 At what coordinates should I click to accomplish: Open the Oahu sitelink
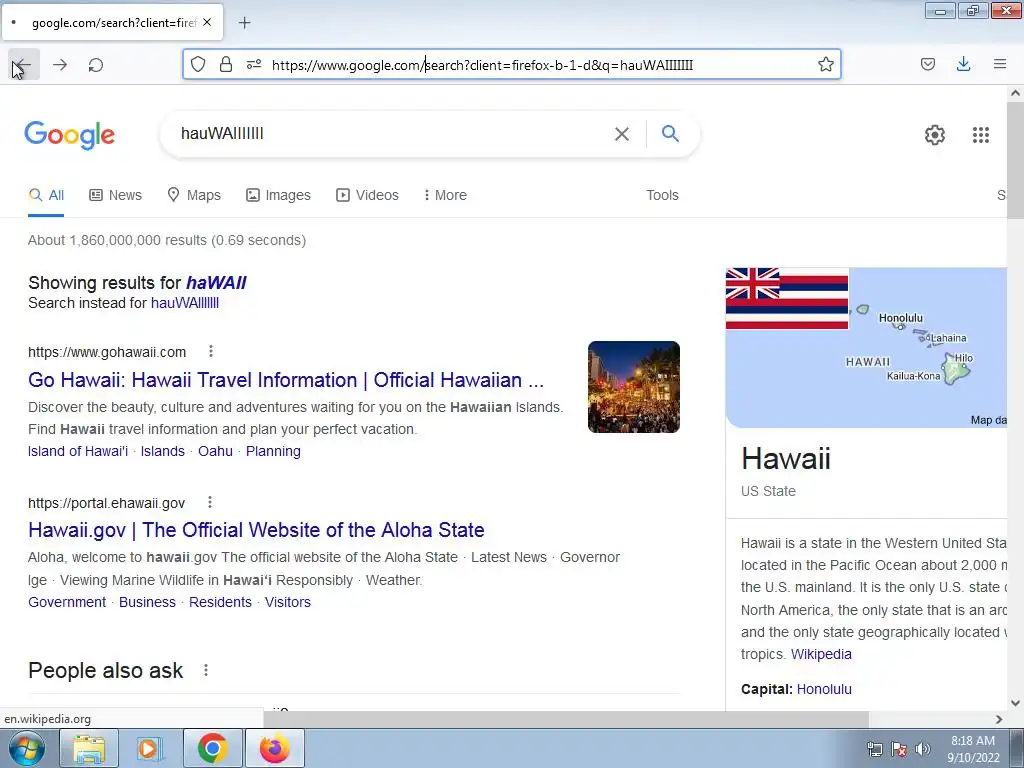click(x=216, y=451)
